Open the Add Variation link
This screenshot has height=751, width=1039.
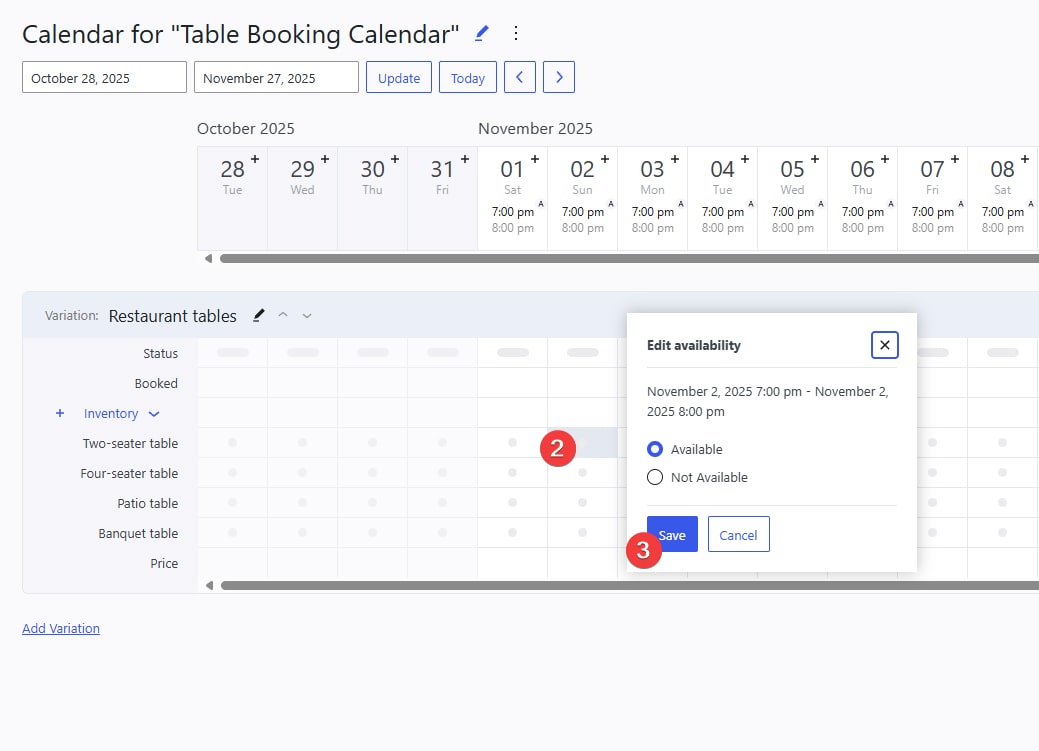pos(60,627)
